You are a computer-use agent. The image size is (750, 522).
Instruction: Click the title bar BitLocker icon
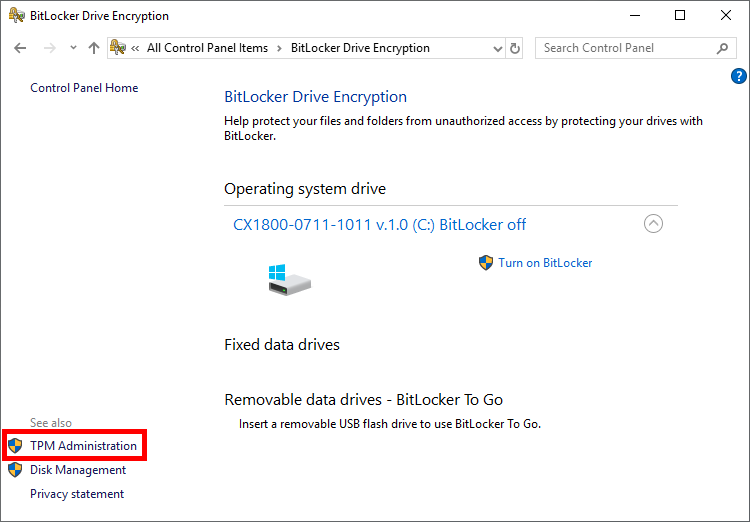click(17, 16)
